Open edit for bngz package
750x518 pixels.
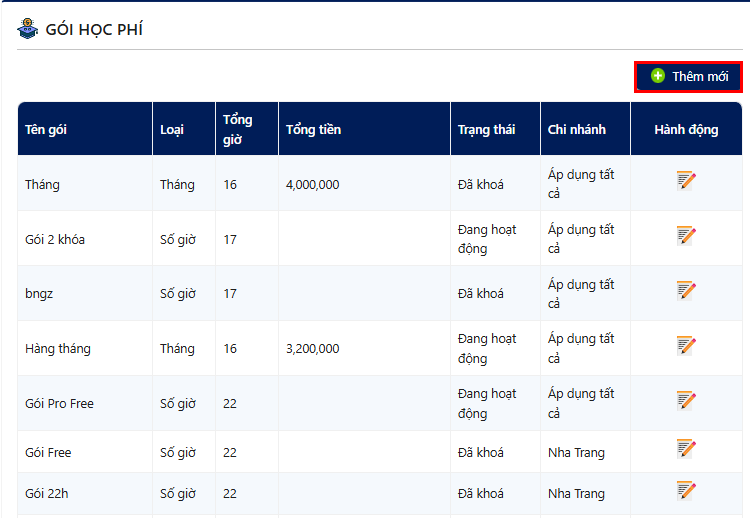point(686,290)
